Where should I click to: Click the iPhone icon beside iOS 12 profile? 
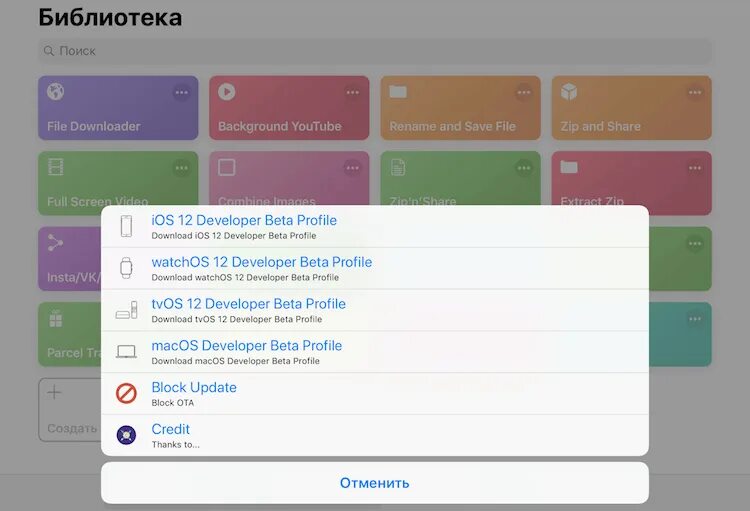point(126,226)
